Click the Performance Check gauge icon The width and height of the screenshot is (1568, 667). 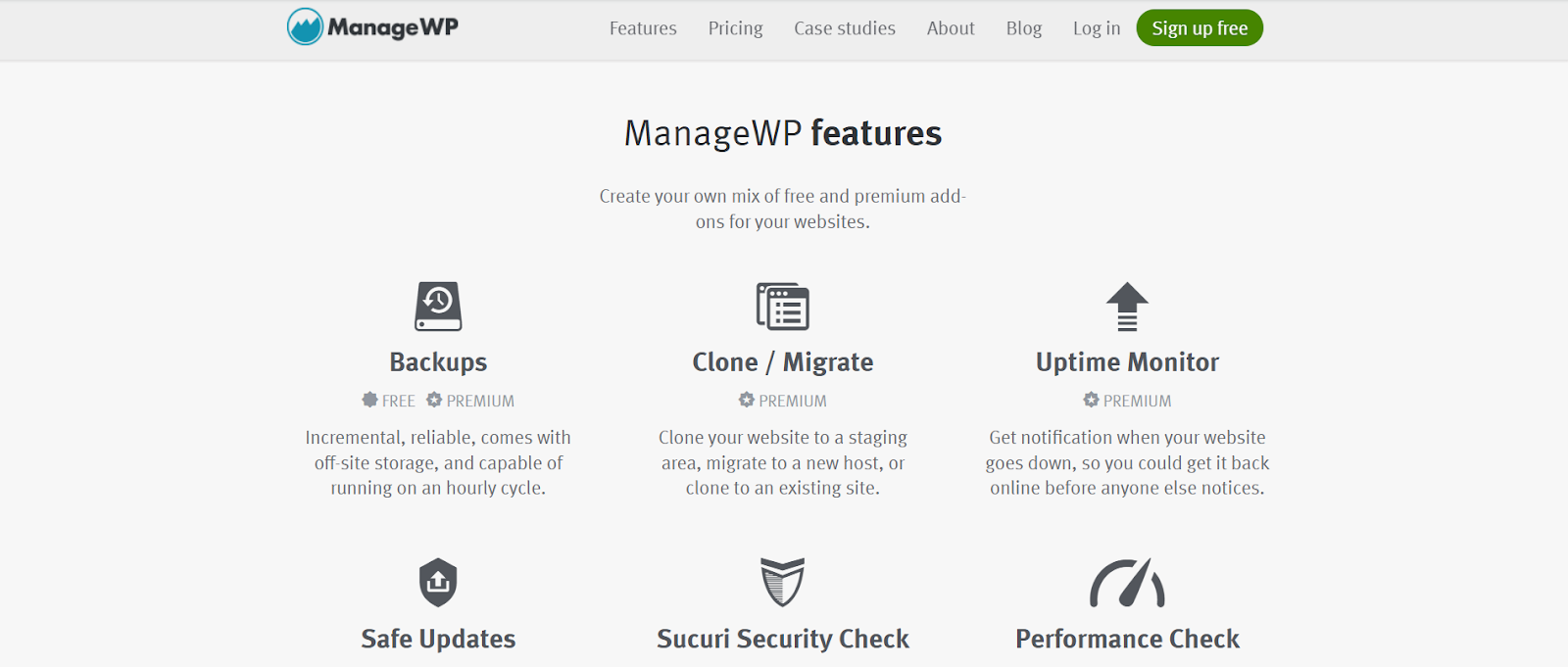tap(1127, 583)
